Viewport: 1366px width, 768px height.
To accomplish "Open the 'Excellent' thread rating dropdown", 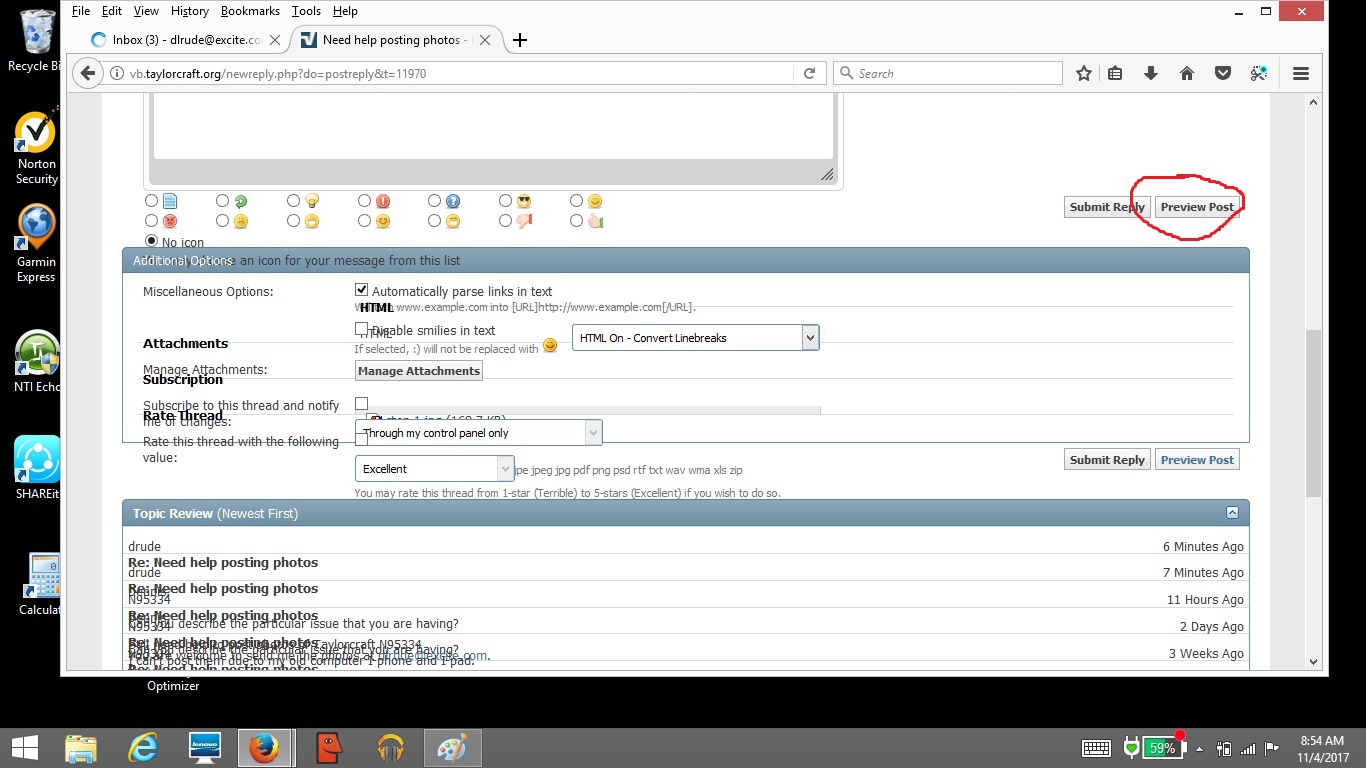I will pyautogui.click(x=435, y=468).
